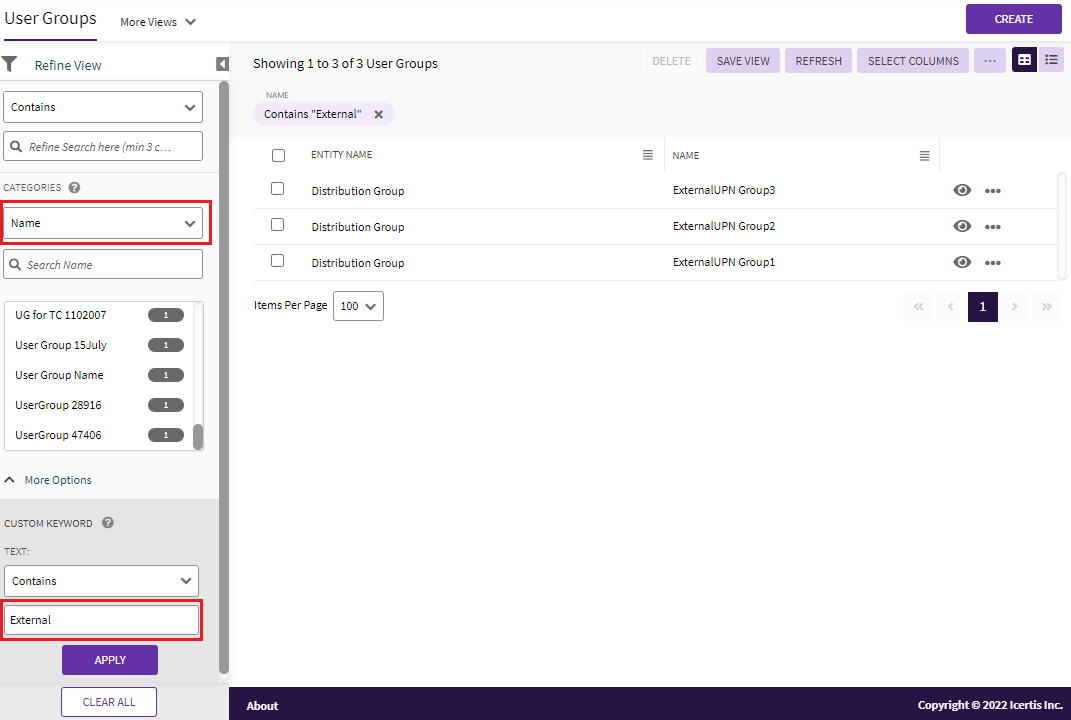Screen dimensions: 1071x720
Task: Open the Items Per Page dropdown
Action: pos(358,306)
